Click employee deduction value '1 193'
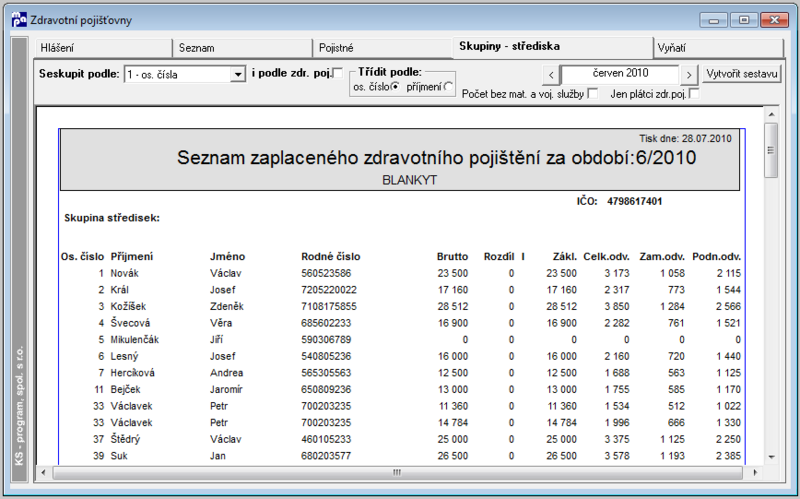Image resolution: width=800 pixels, height=499 pixels. pyautogui.click(x=672, y=456)
